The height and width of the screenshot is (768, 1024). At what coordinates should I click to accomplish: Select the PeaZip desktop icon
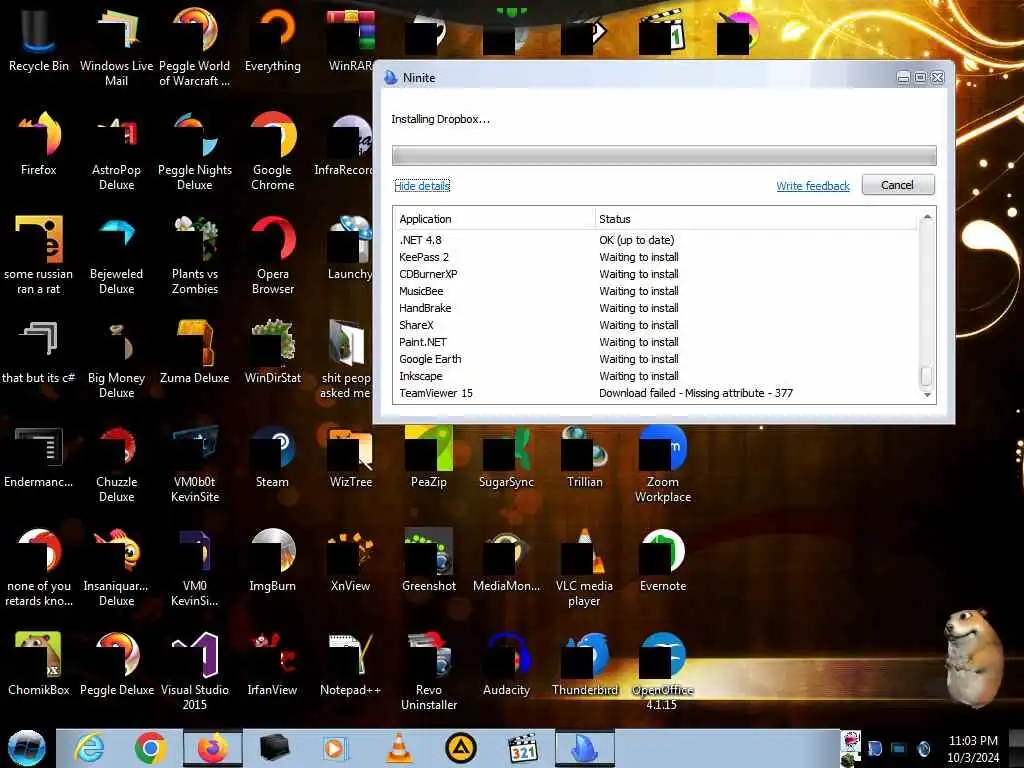pyautogui.click(x=429, y=457)
